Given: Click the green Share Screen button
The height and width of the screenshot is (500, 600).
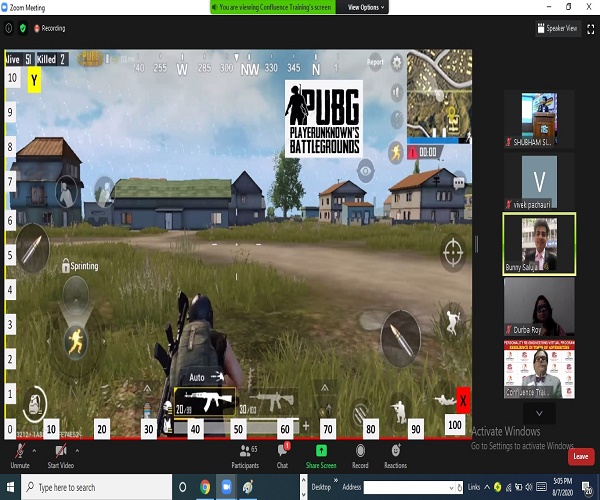Looking at the screenshot, I should 321,456.
